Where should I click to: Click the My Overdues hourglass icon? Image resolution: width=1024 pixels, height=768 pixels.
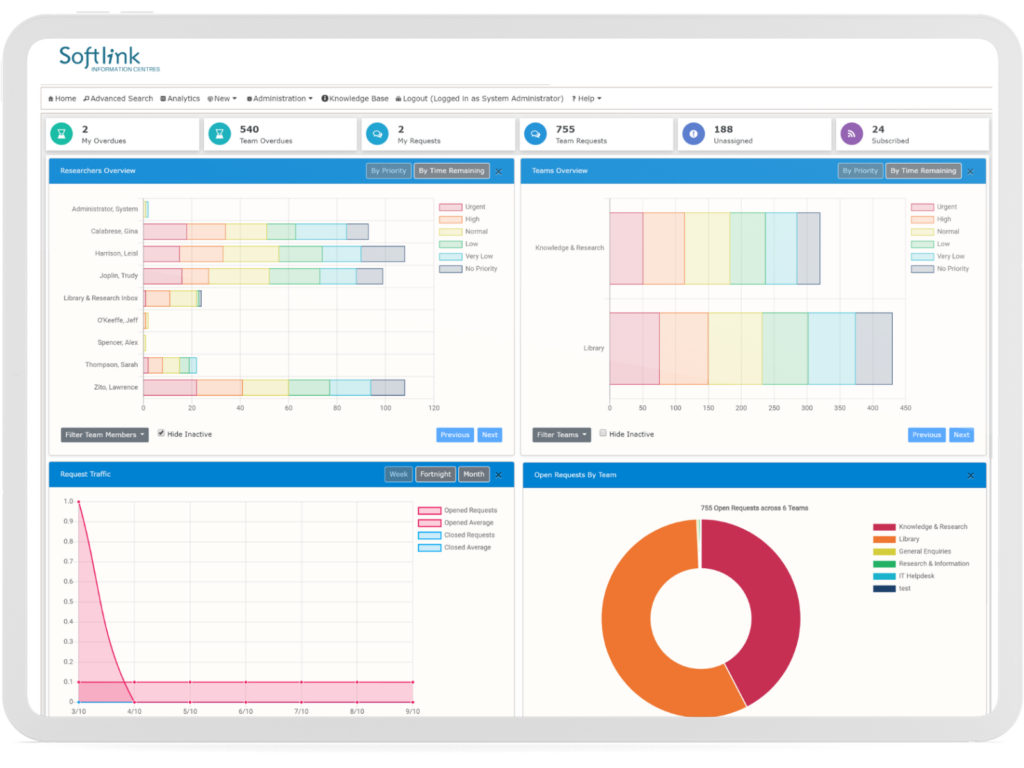(61, 134)
